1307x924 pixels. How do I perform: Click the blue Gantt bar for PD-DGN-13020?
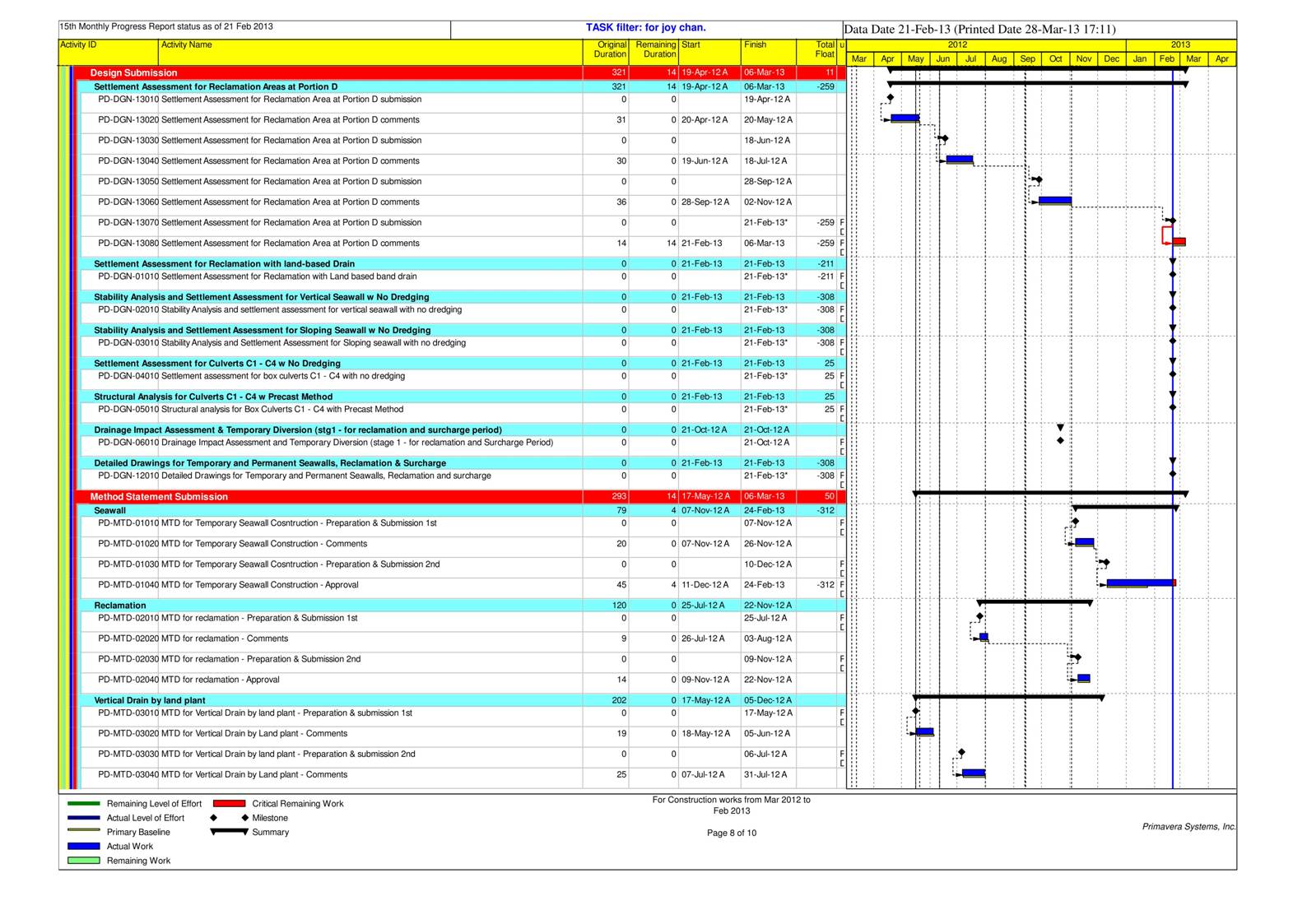(x=905, y=118)
